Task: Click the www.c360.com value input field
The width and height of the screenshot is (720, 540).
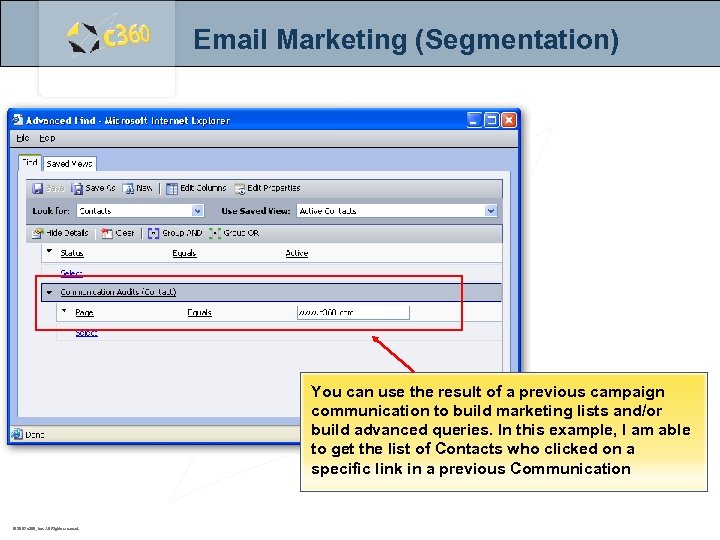Action: coord(353,312)
